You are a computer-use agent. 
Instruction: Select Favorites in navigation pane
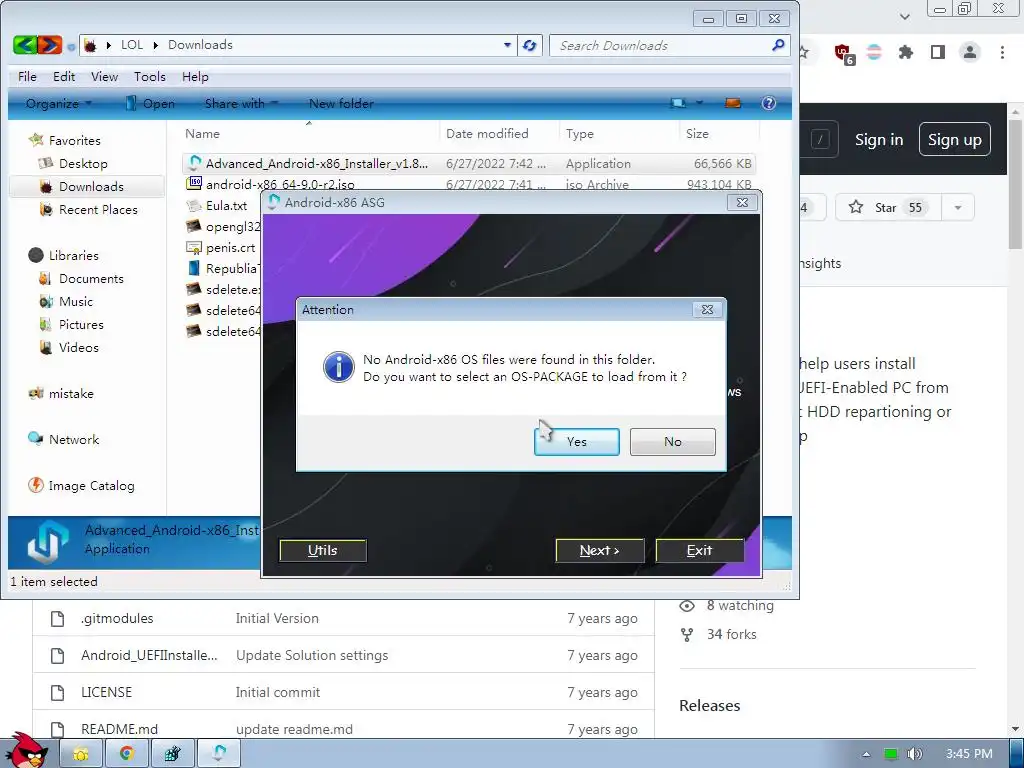(x=74, y=140)
